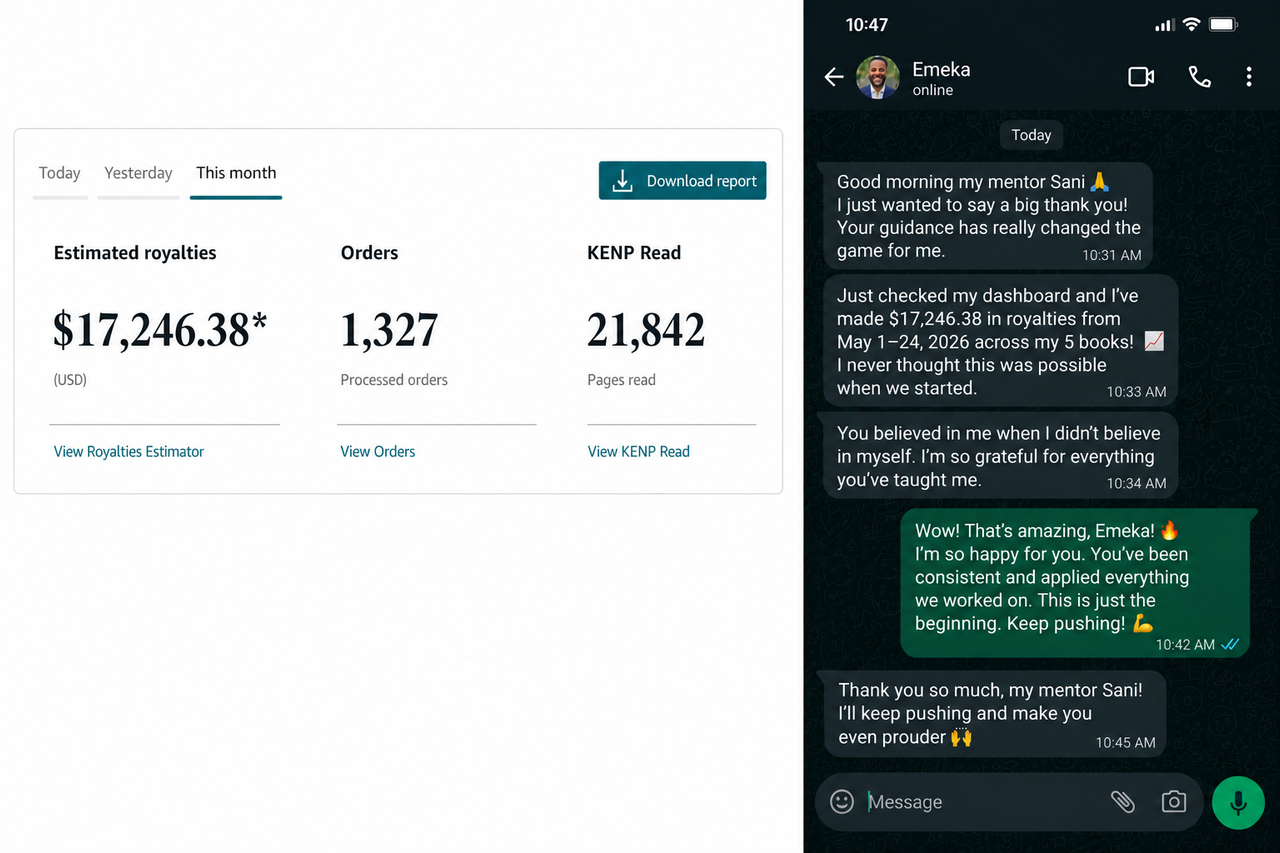Click the Estimated royalties heading

(x=135, y=253)
